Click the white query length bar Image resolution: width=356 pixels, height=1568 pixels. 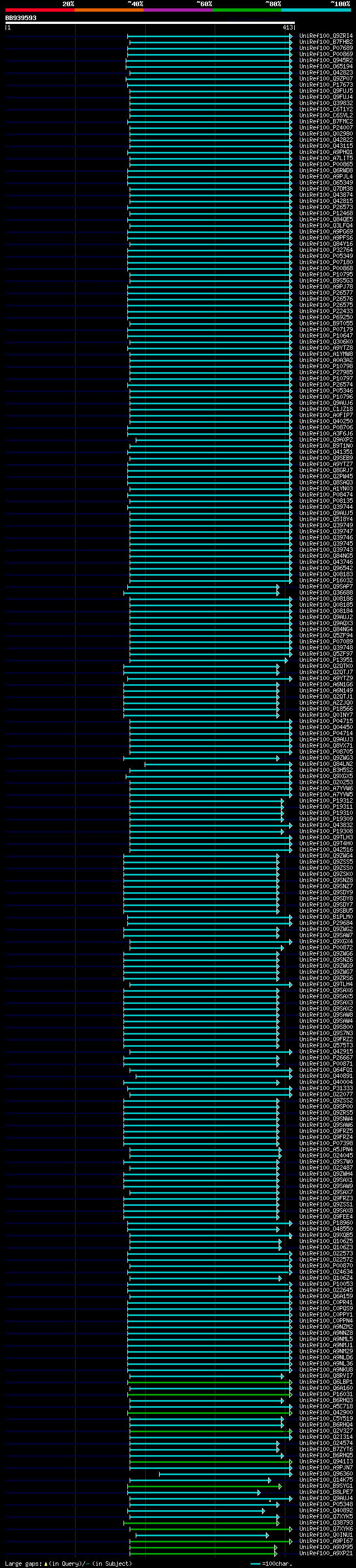[x=150, y=23]
